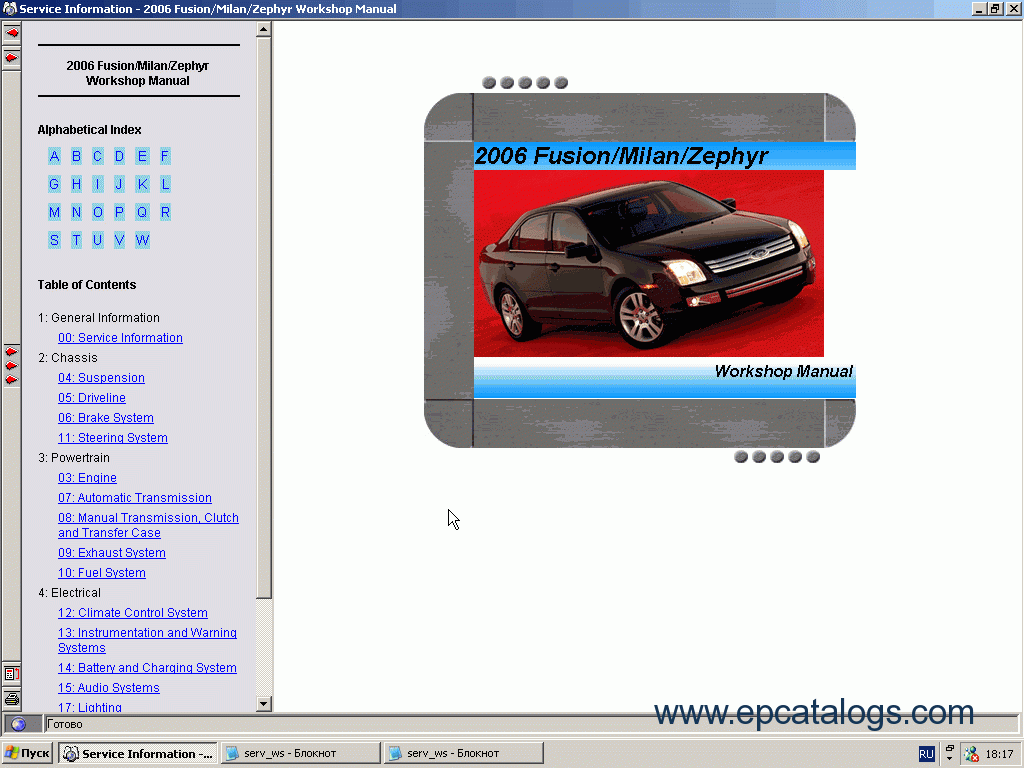Screen dimensions: 1024x768
Task: Jump to index letter K
Action: 142,184
